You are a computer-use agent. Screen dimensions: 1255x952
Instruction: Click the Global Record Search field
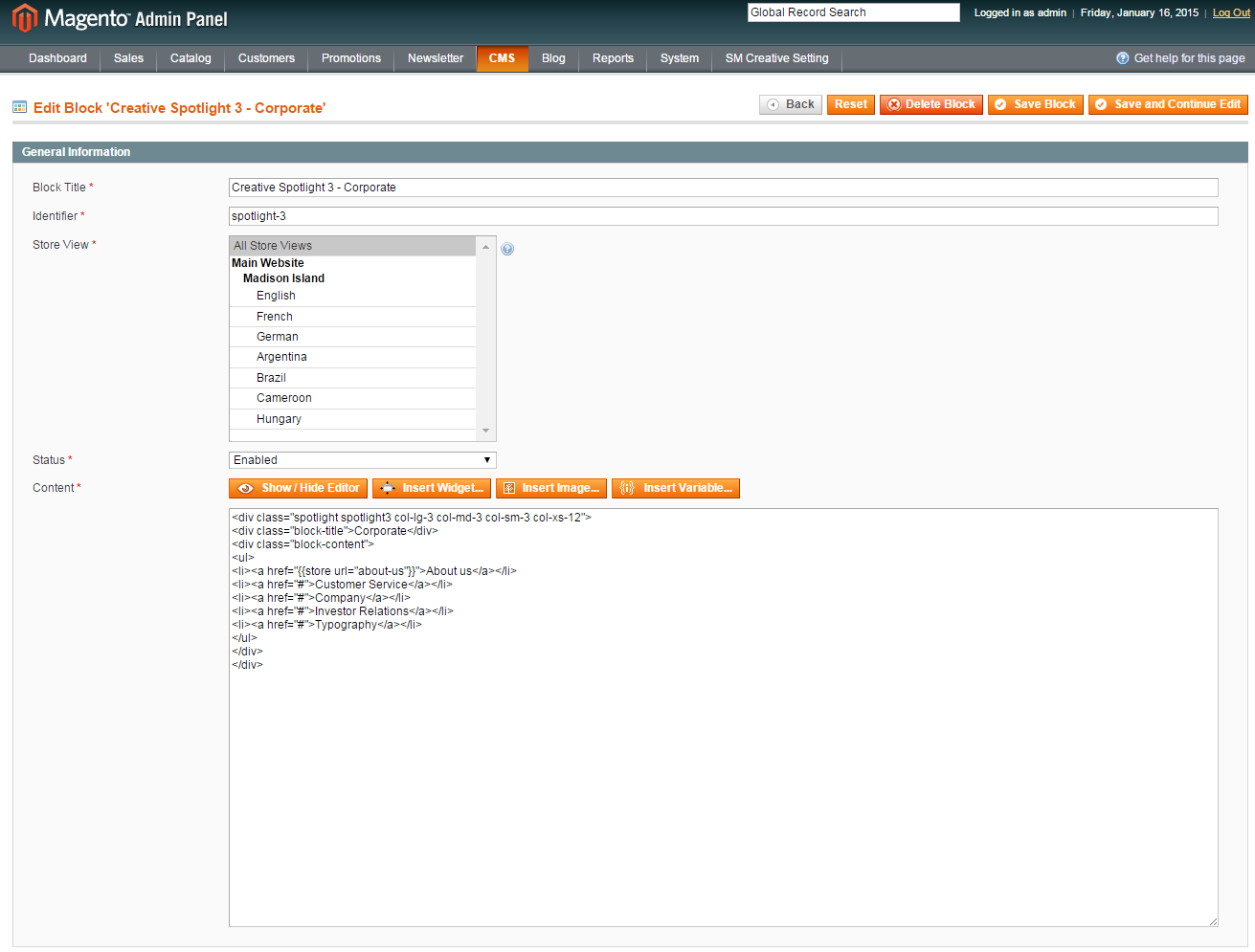point(854,12)
